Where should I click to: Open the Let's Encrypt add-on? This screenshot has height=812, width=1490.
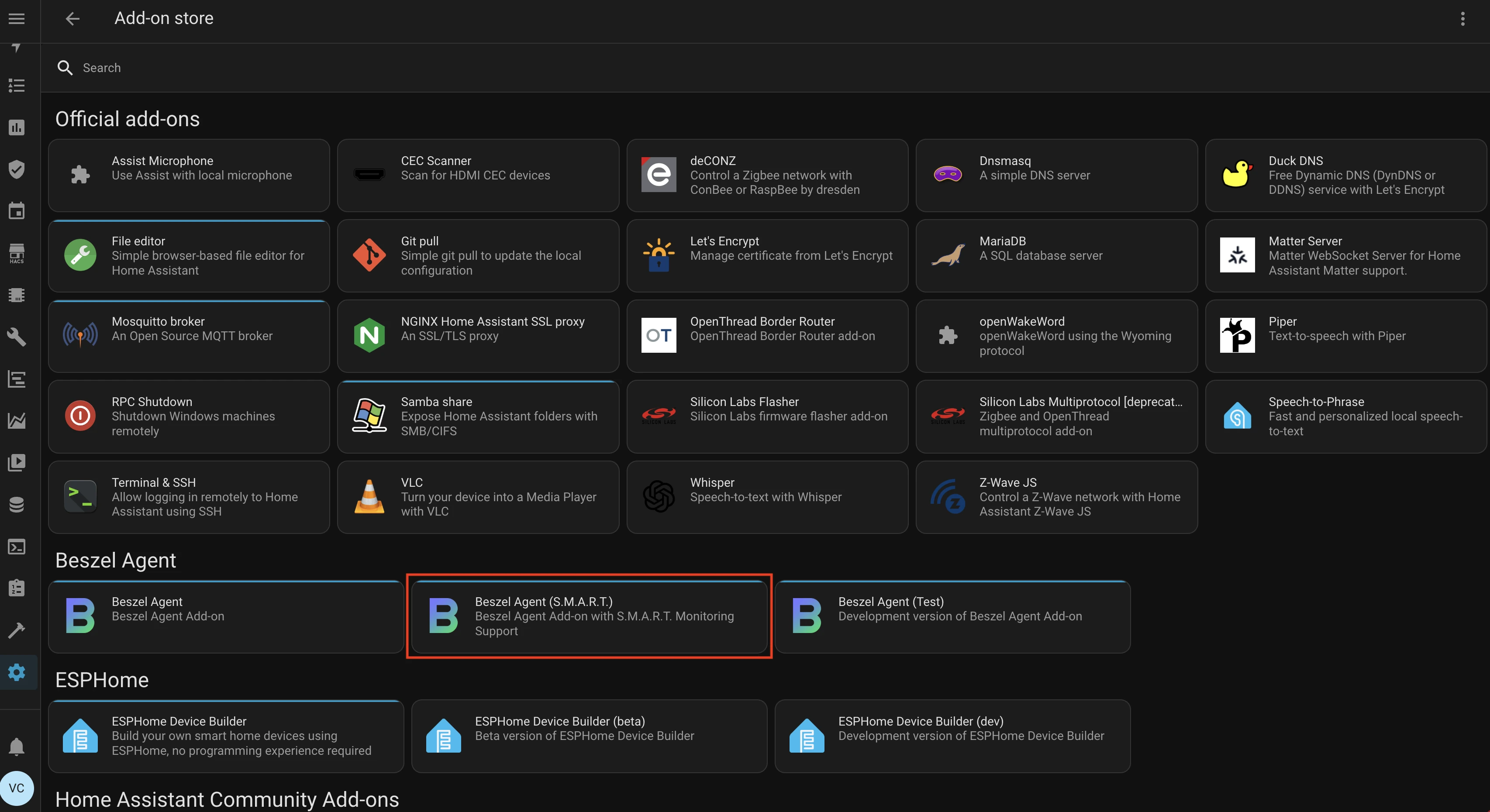[767, 256]
